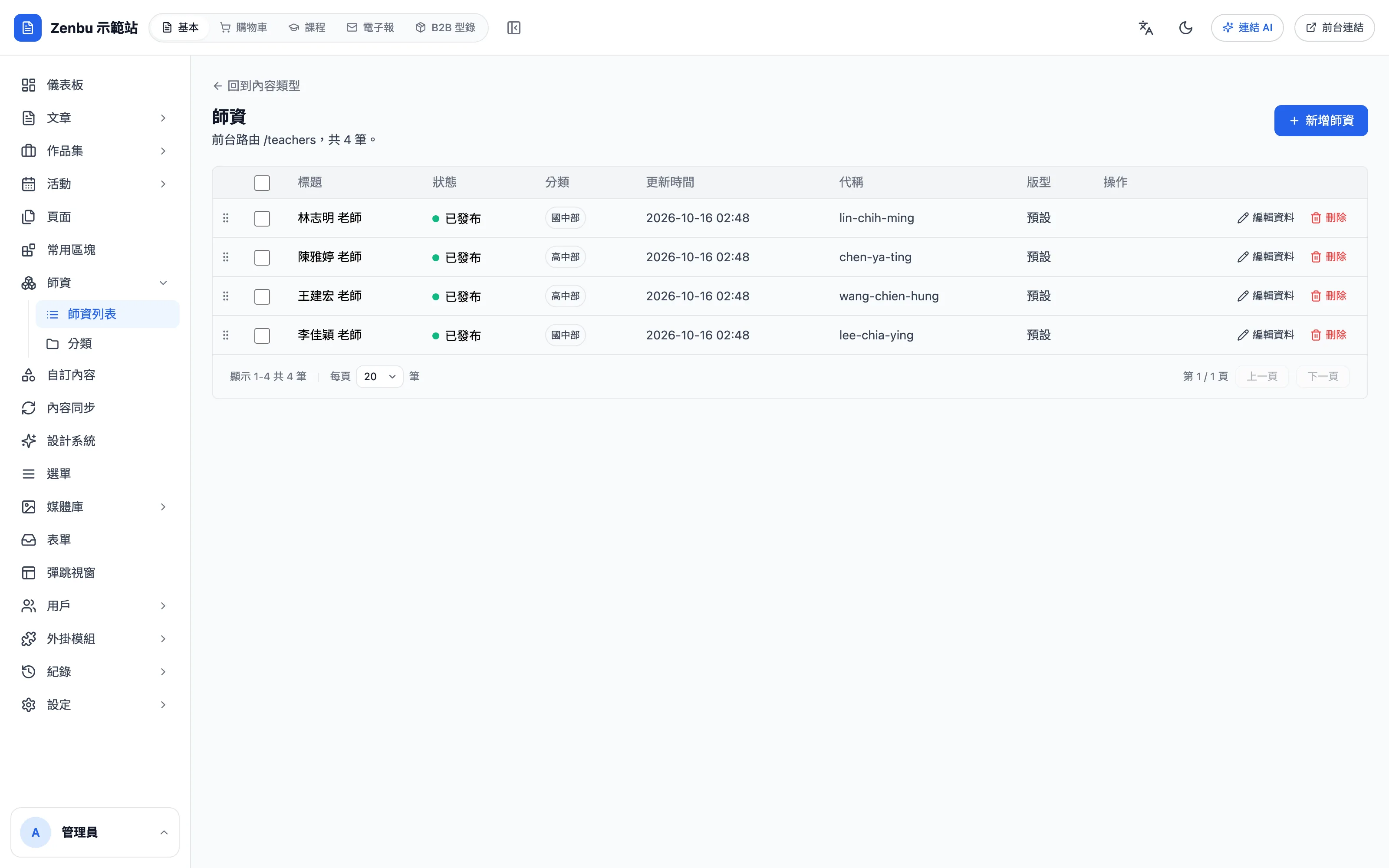Click the 連結 AI button
1389x868 pixels.
coord(1247,27)
